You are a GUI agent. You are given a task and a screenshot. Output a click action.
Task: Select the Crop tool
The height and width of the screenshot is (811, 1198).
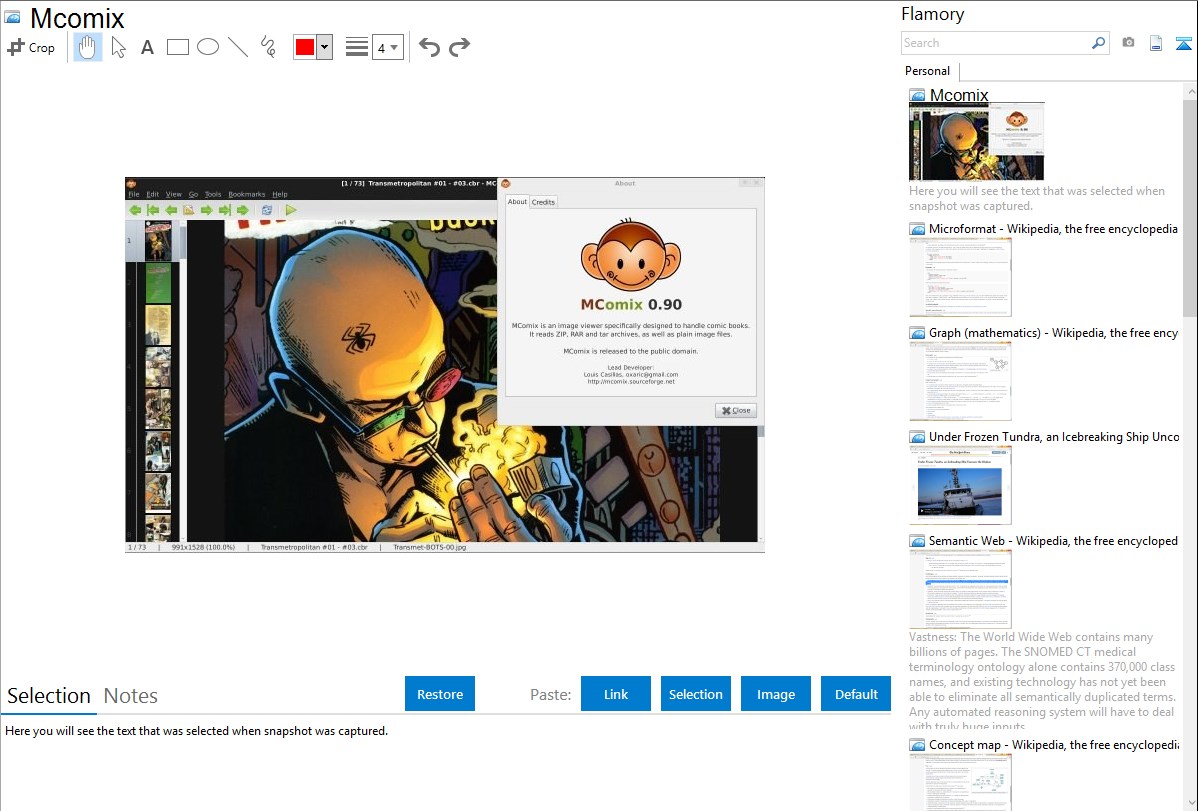coord(31,47)
